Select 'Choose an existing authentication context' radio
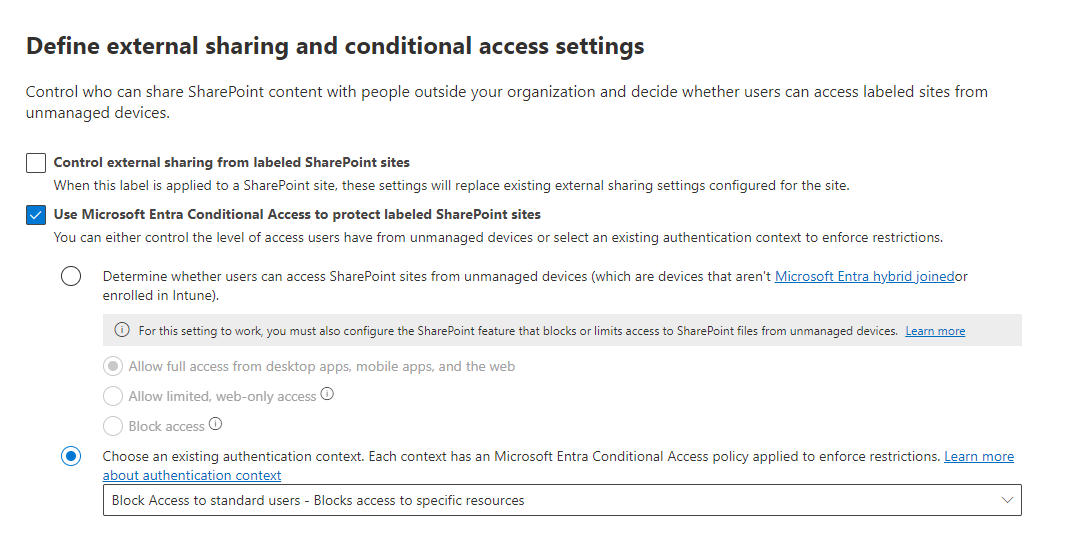The width and height of the screenshot is (1068, 542). pos(71,457)
